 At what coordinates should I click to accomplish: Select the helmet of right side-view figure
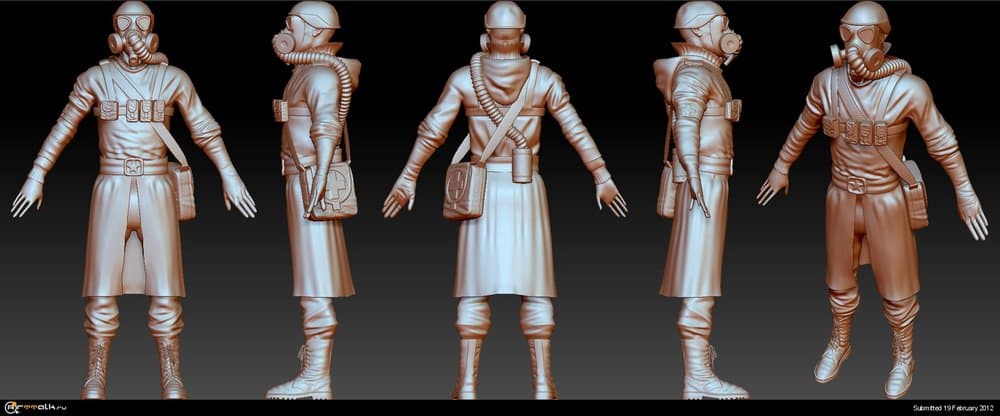pos(700,15)
